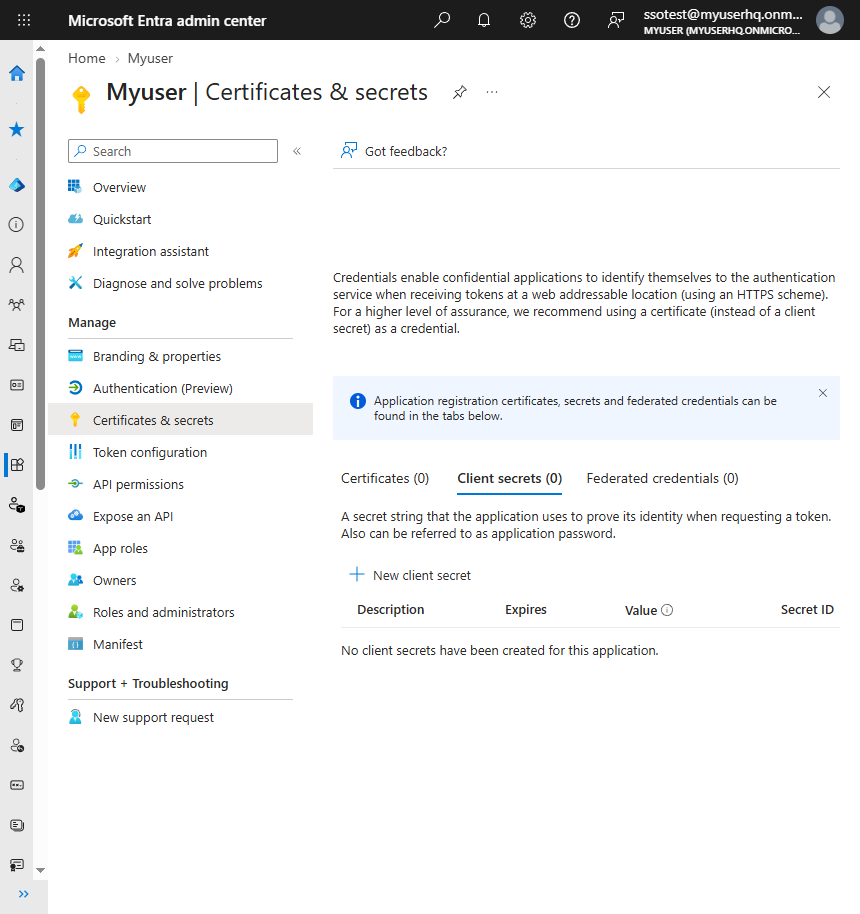Screen dimensions: 860x914
Task: Collapse the resource menu with double chevron
Action: pos(297,151)
